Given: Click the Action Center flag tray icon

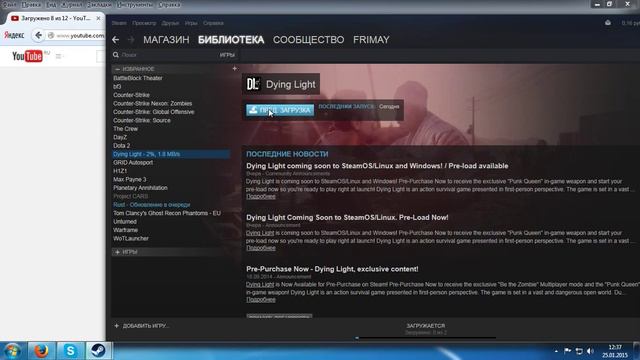Looking at the screenshot, I should tap(567, 351).
